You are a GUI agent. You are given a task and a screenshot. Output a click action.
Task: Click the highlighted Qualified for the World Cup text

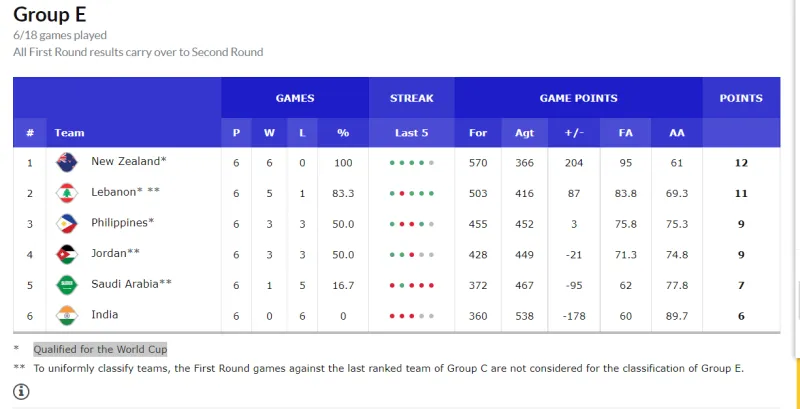tap(100, 349)
